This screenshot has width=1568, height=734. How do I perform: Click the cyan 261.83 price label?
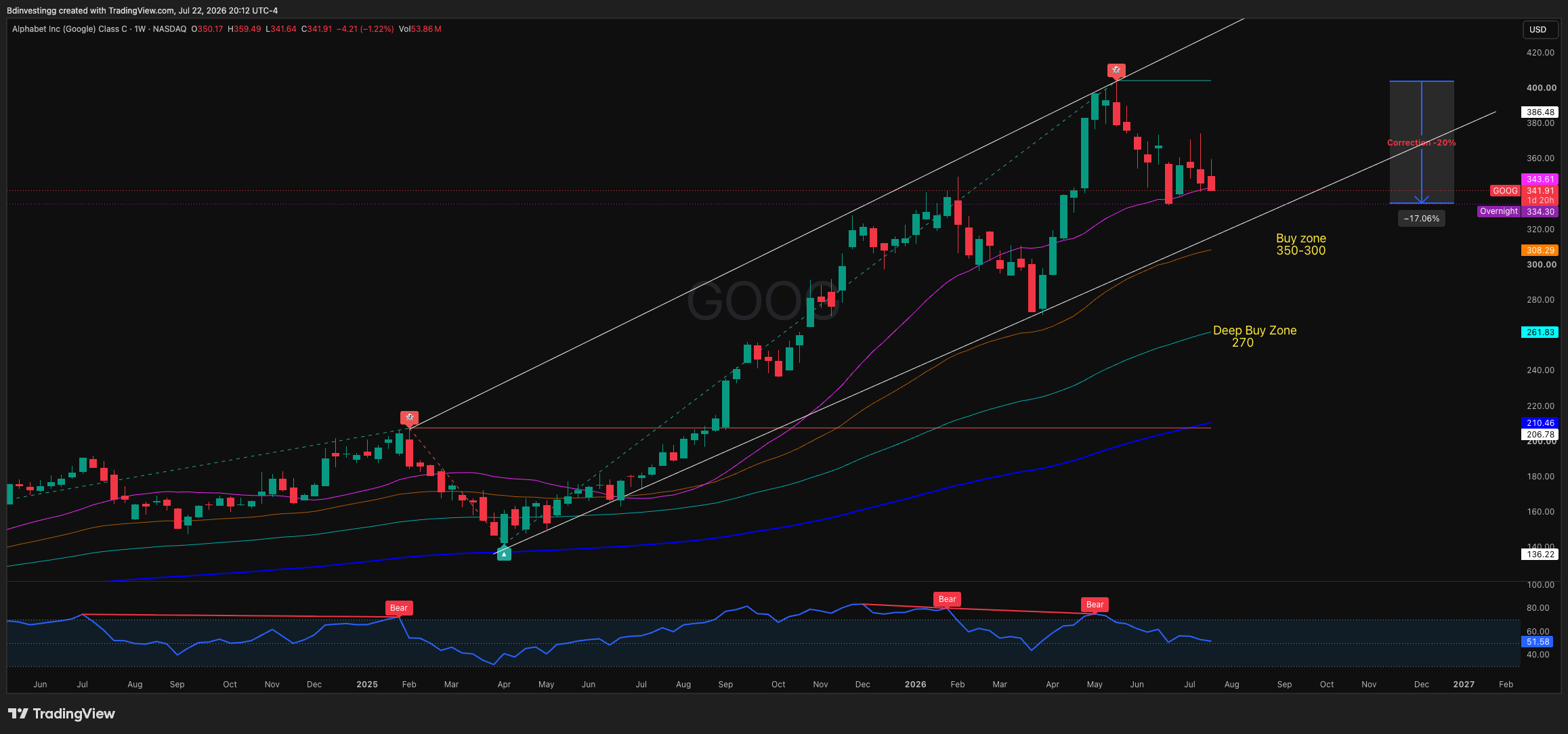pyautogui.click(x=1540, y=332)
